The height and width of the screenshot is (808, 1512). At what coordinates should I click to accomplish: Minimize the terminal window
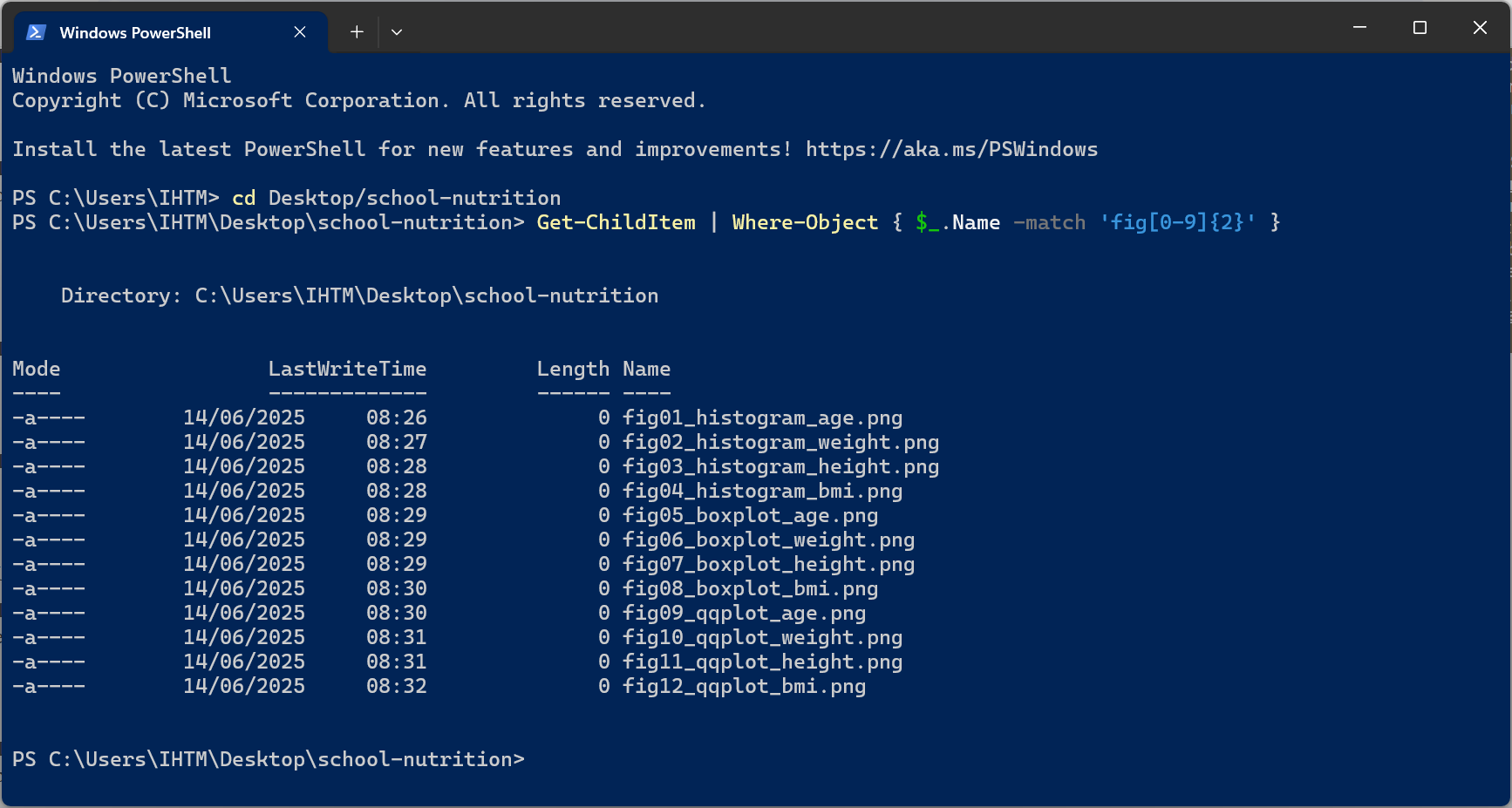(x=1359, y=28)
